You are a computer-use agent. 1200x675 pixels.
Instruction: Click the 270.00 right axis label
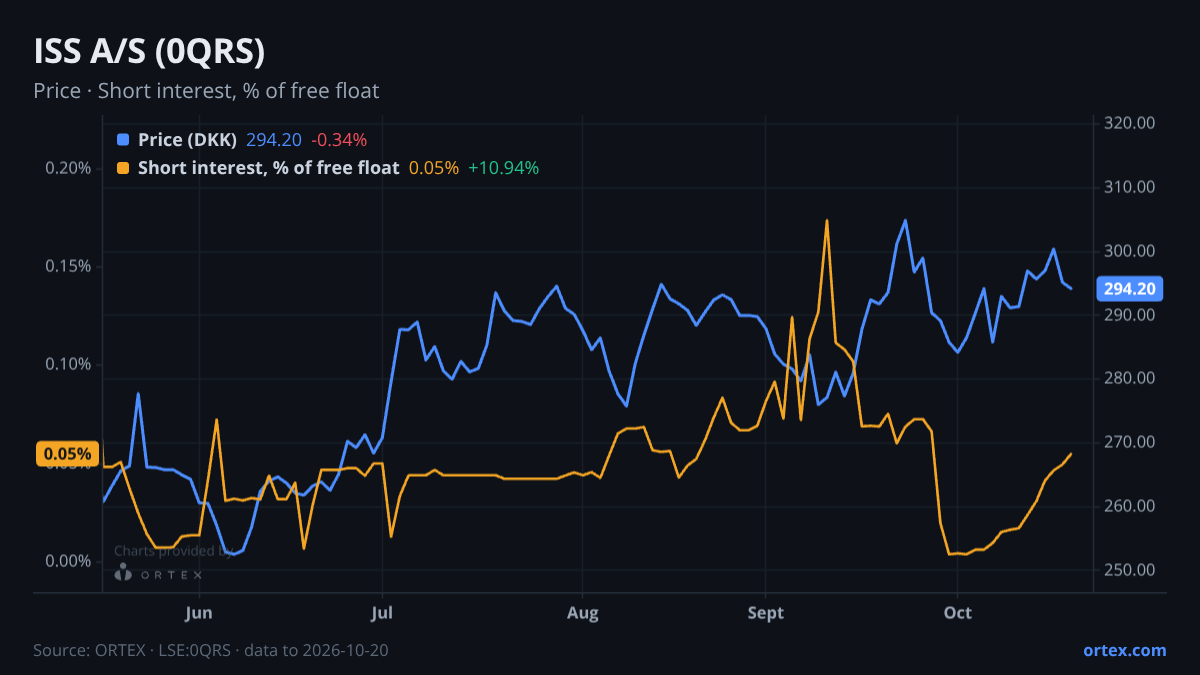1130,442
